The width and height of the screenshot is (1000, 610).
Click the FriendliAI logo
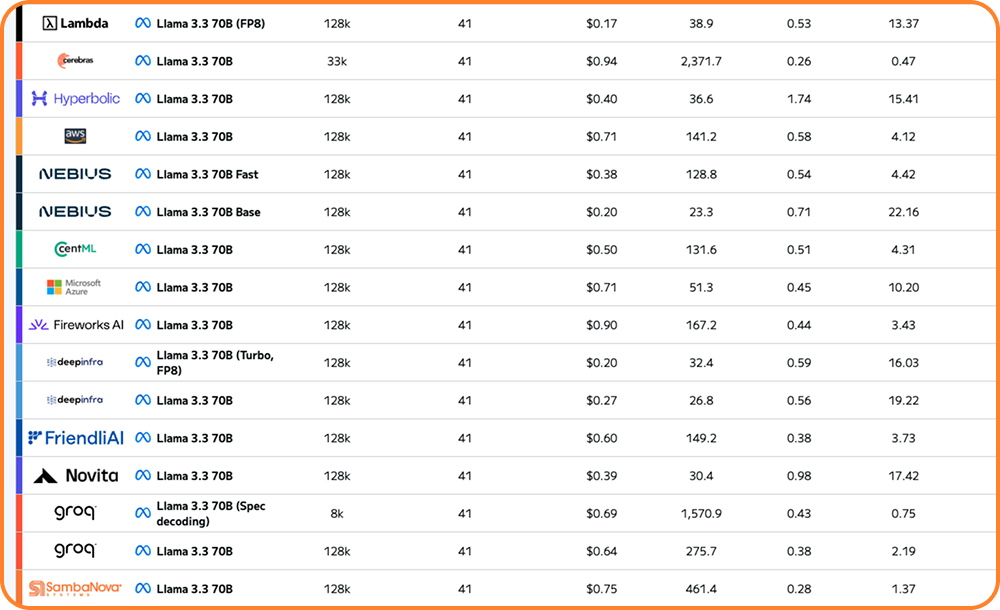[x=76, y=438]
